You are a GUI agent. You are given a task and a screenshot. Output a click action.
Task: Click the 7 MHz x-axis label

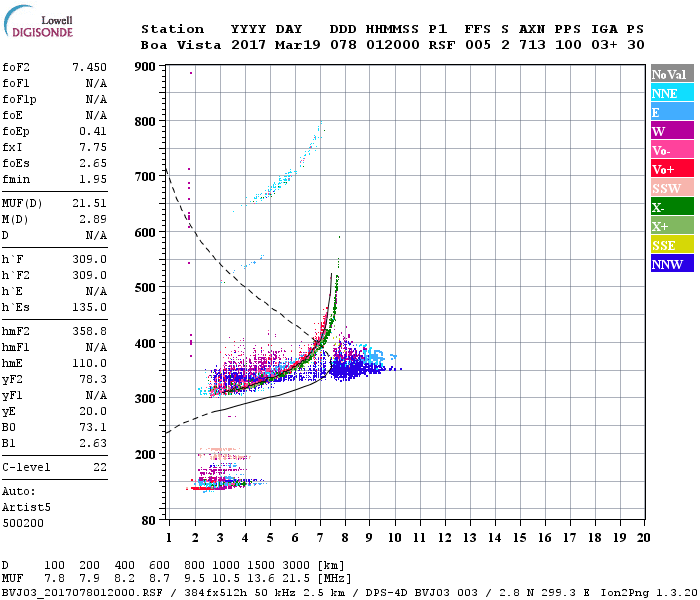pyautogui.click(x=320, y=538)
